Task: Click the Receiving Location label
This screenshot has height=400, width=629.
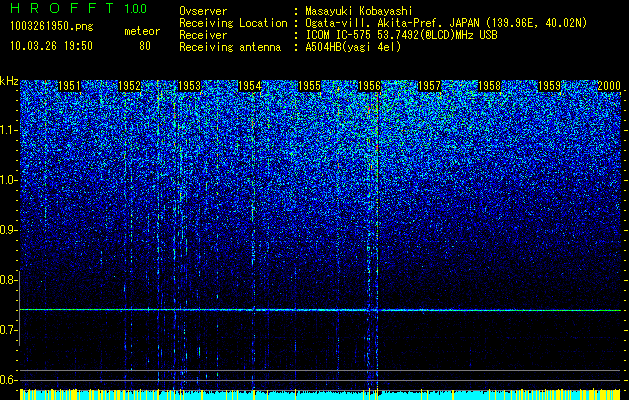Action: click(233, 23)
